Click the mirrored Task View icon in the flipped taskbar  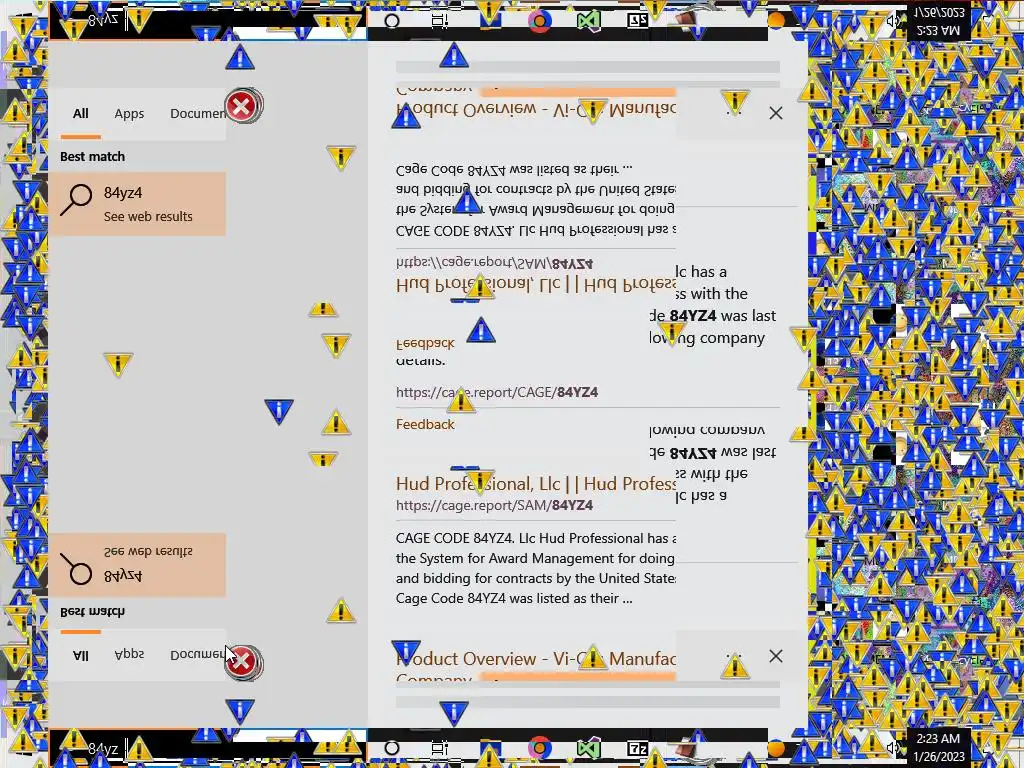pos(440,21)
